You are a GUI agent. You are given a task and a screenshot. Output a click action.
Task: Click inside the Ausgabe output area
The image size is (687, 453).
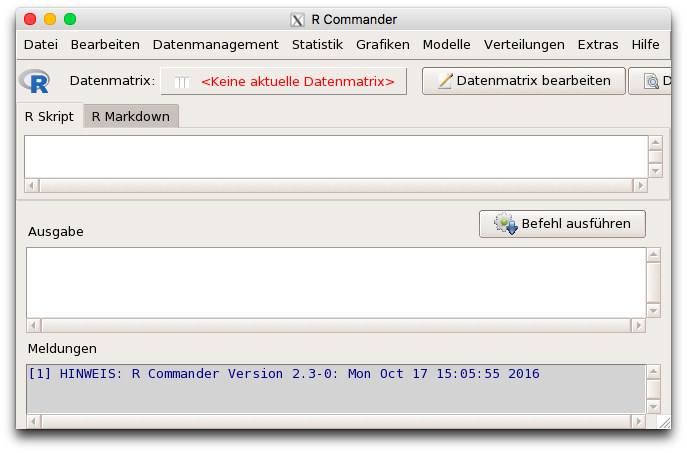tap(336, 283)
